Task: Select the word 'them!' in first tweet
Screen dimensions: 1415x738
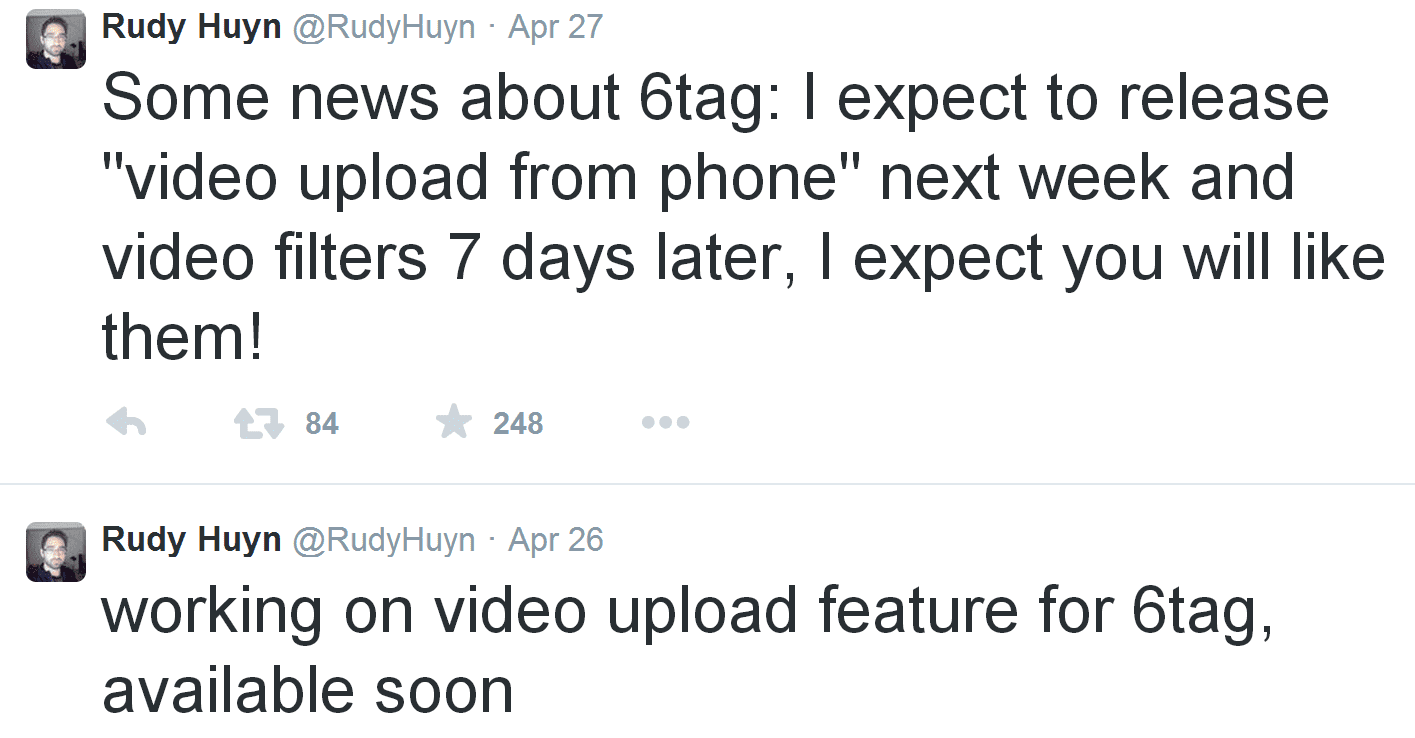Action: tap(183, 338)
